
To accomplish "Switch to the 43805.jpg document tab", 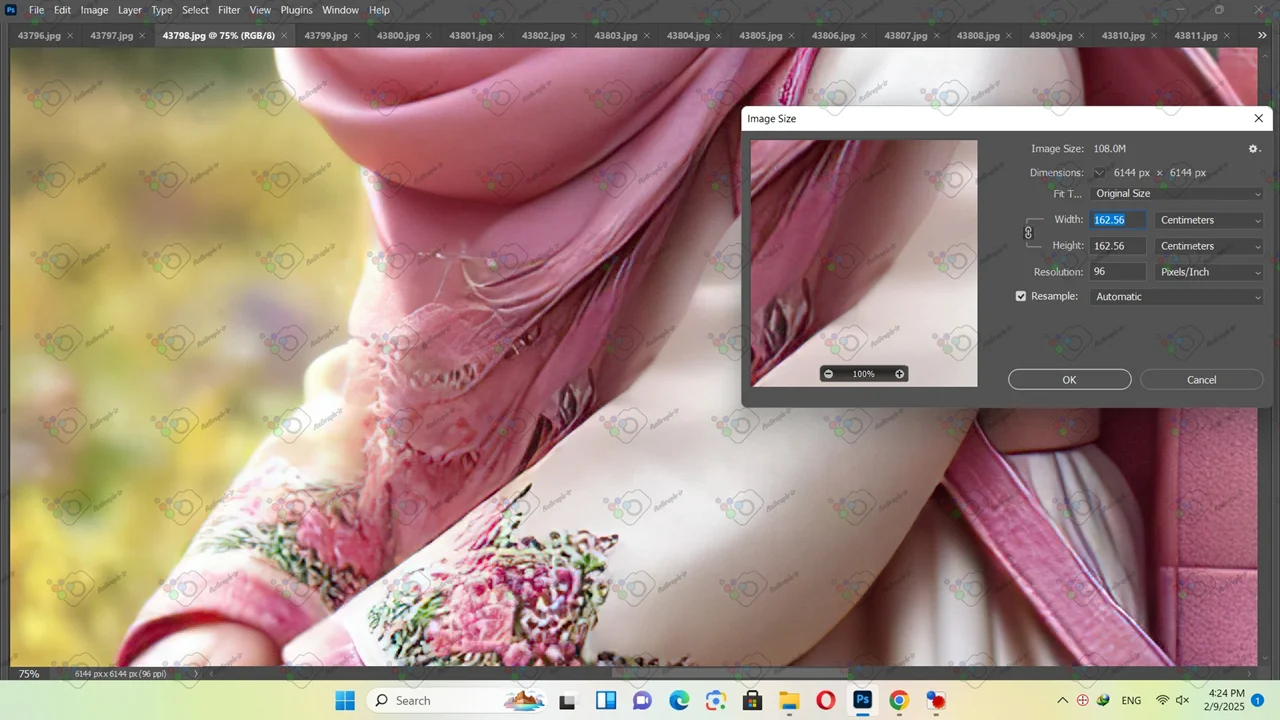I will (760, 35).
